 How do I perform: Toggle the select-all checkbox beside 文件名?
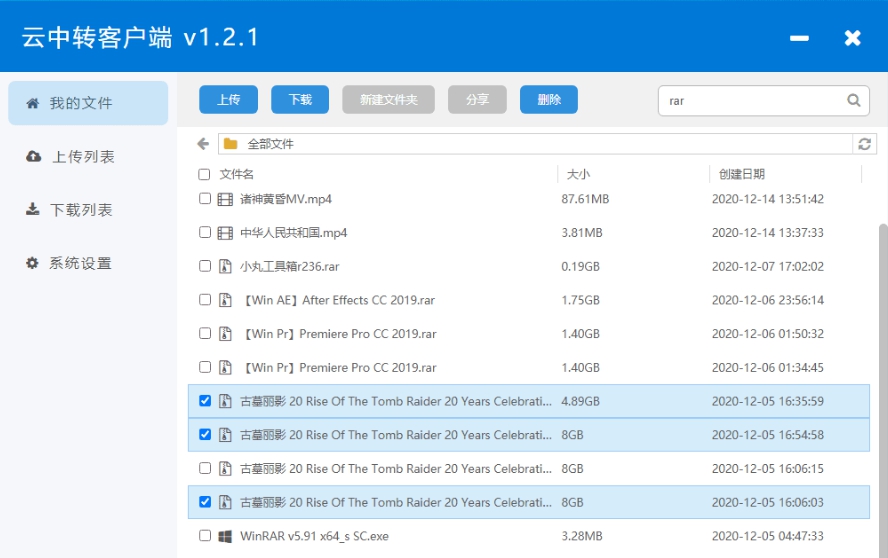204,174
